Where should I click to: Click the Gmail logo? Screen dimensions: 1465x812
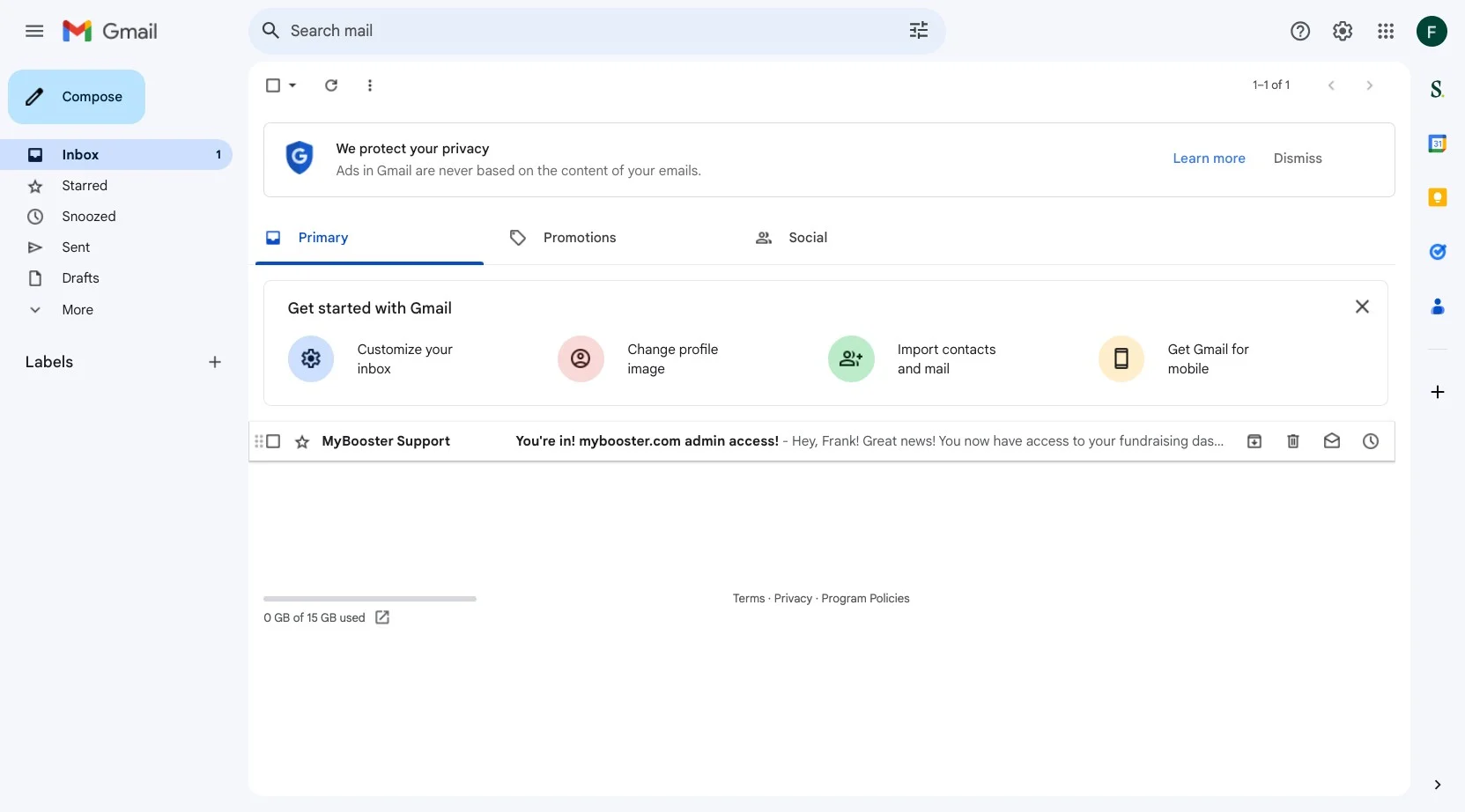click(110, 31)
